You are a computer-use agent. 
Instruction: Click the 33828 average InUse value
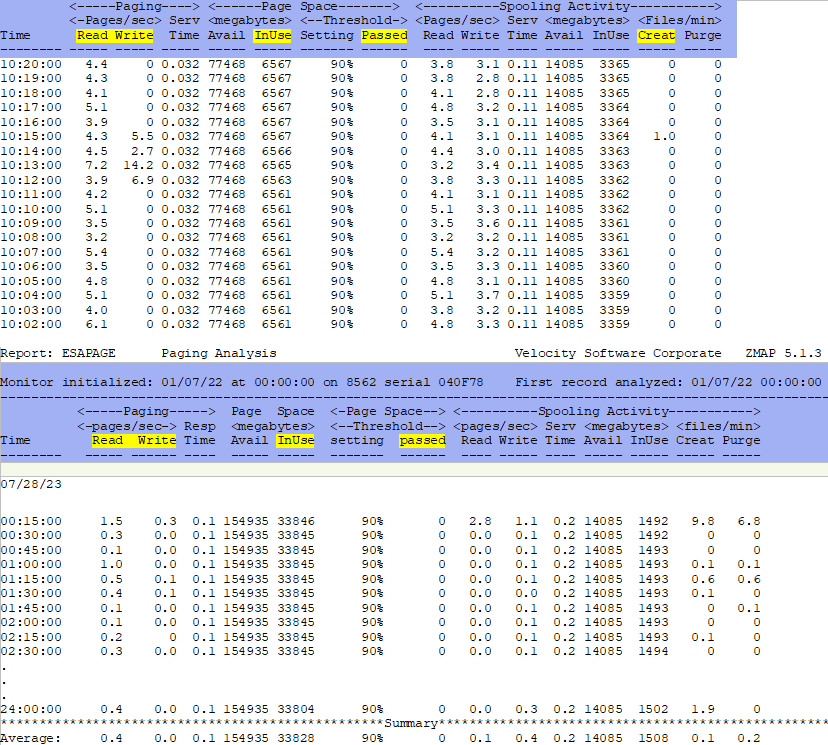coord(295,737)
